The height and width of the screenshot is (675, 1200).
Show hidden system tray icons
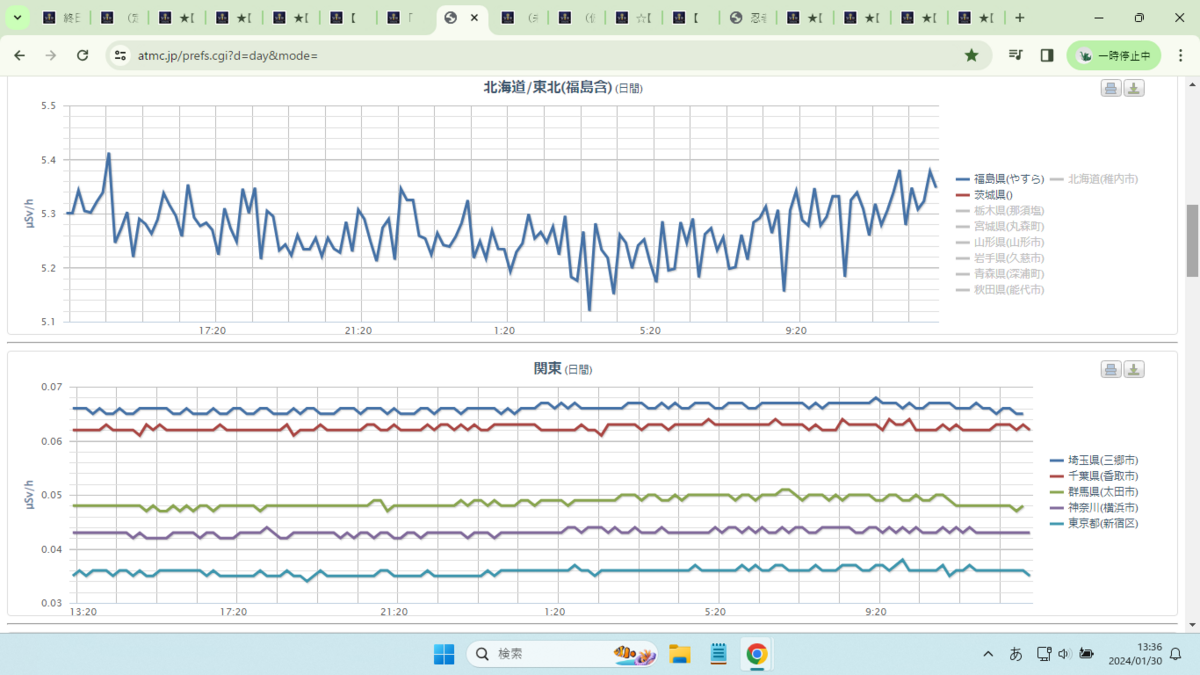coord(988,654)
